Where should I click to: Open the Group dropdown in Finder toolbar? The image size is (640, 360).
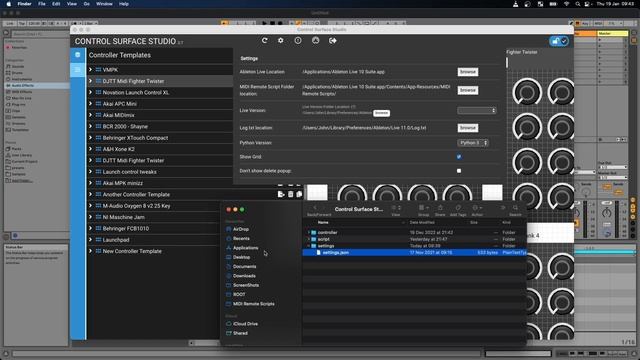tap(424, 208)
